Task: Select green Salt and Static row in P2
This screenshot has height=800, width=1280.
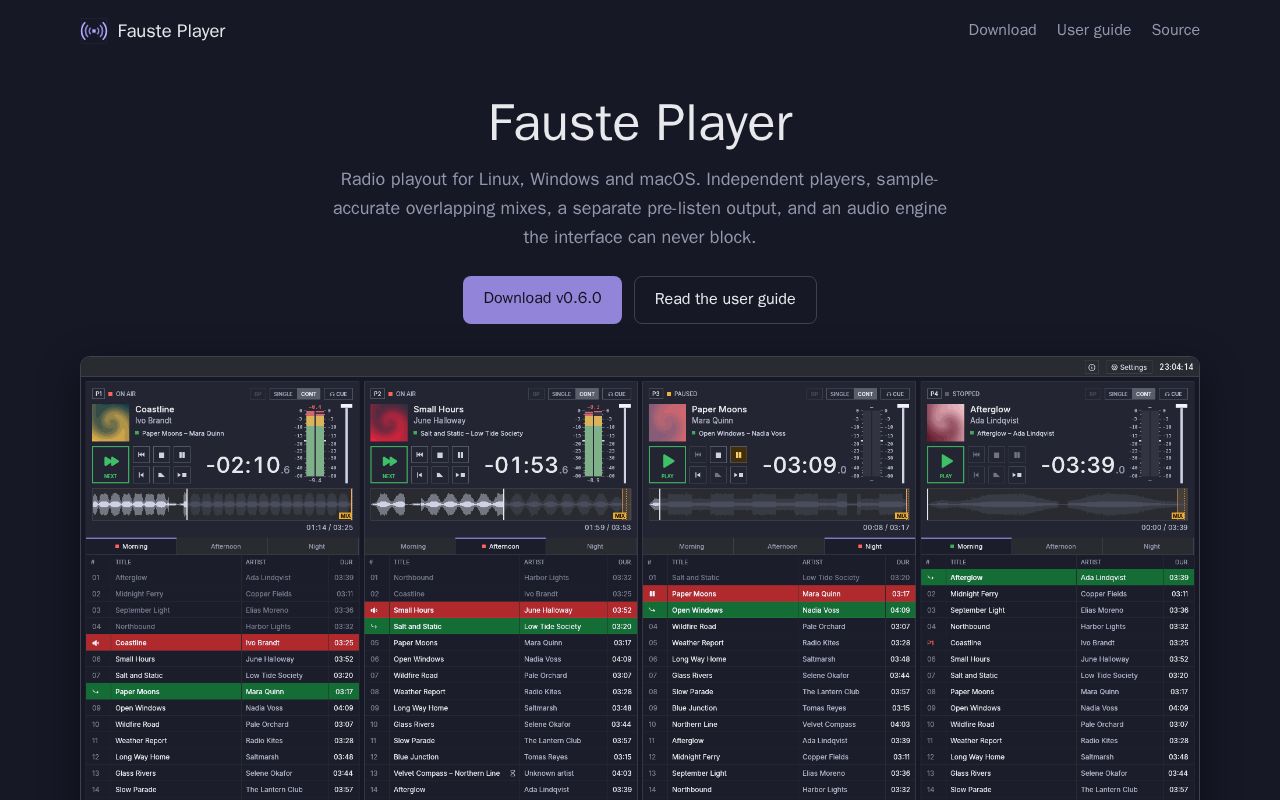Action: pos(500,627)
